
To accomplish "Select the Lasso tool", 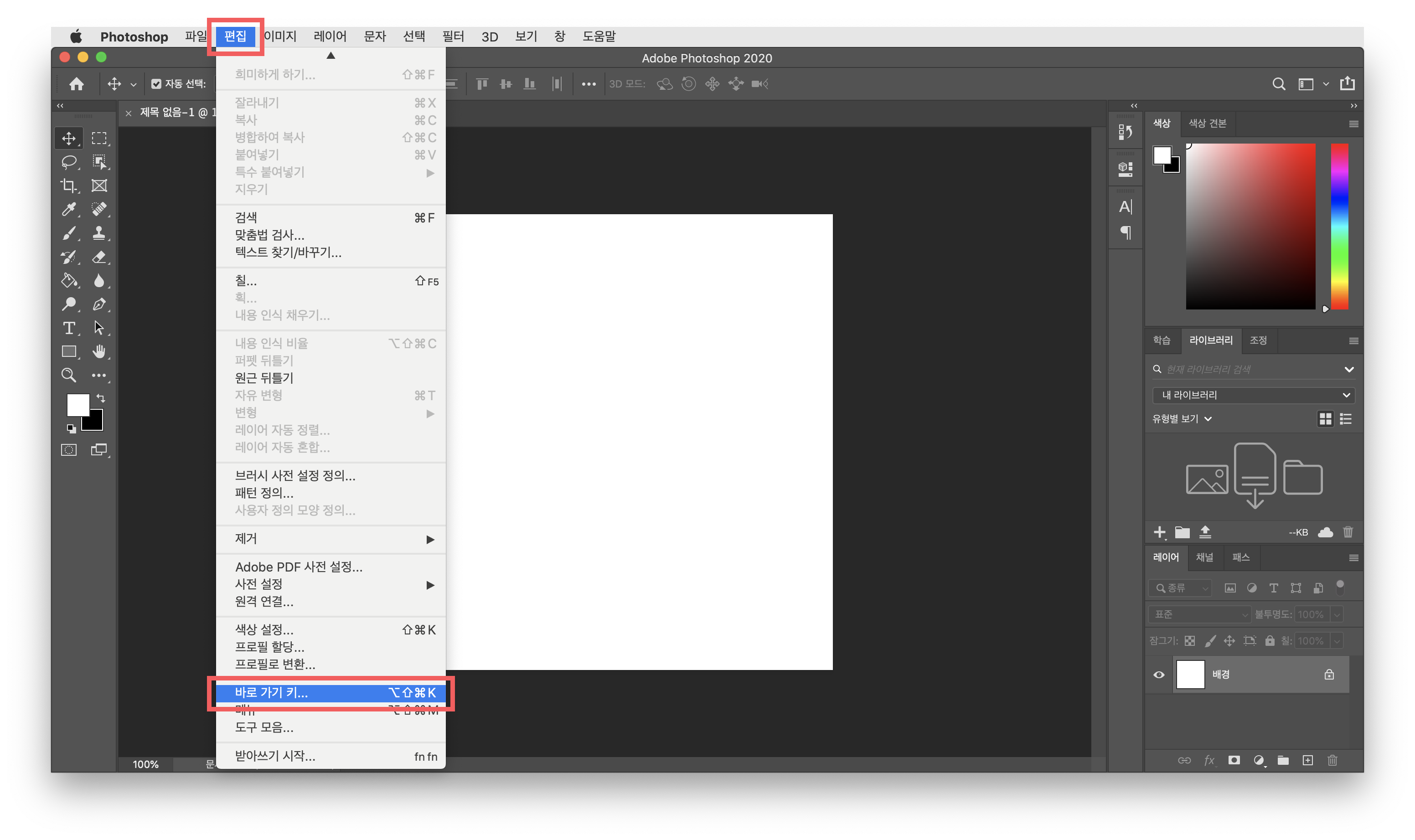I will pyautogui.click(x=69, y=162).
